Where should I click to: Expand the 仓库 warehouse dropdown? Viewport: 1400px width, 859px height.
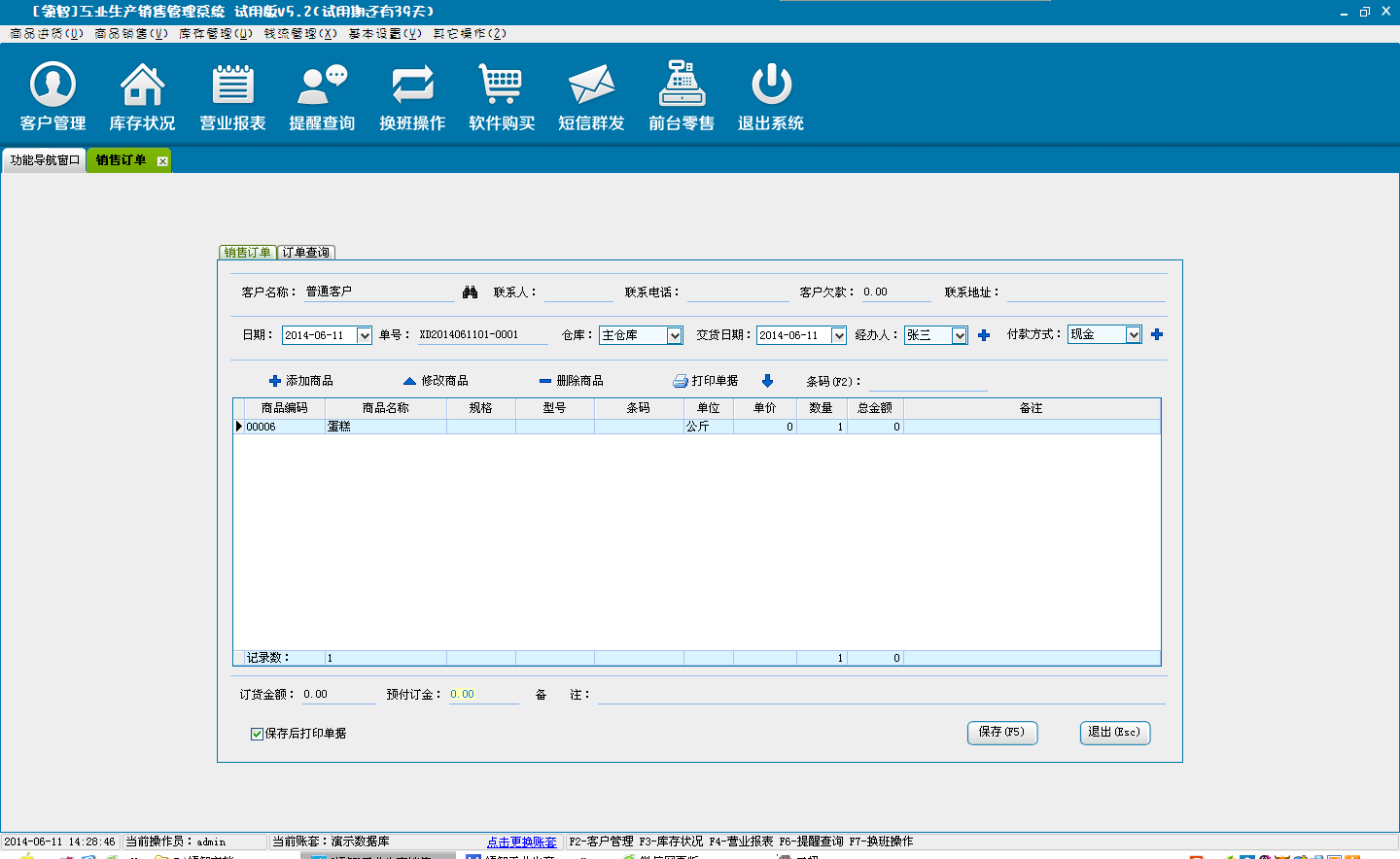[x=674, y=335]
